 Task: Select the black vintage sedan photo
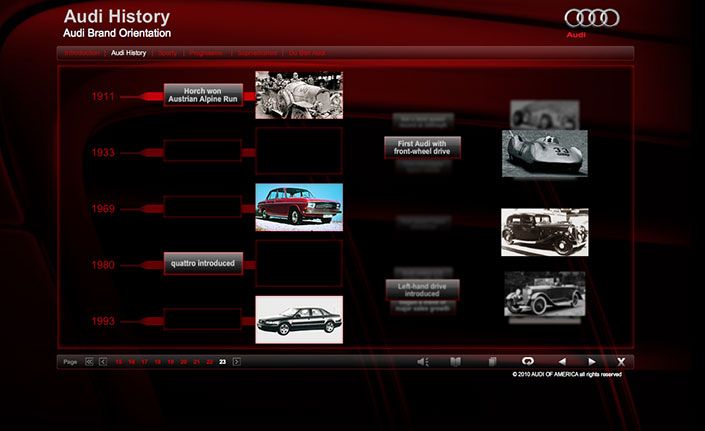coord(544,232)
